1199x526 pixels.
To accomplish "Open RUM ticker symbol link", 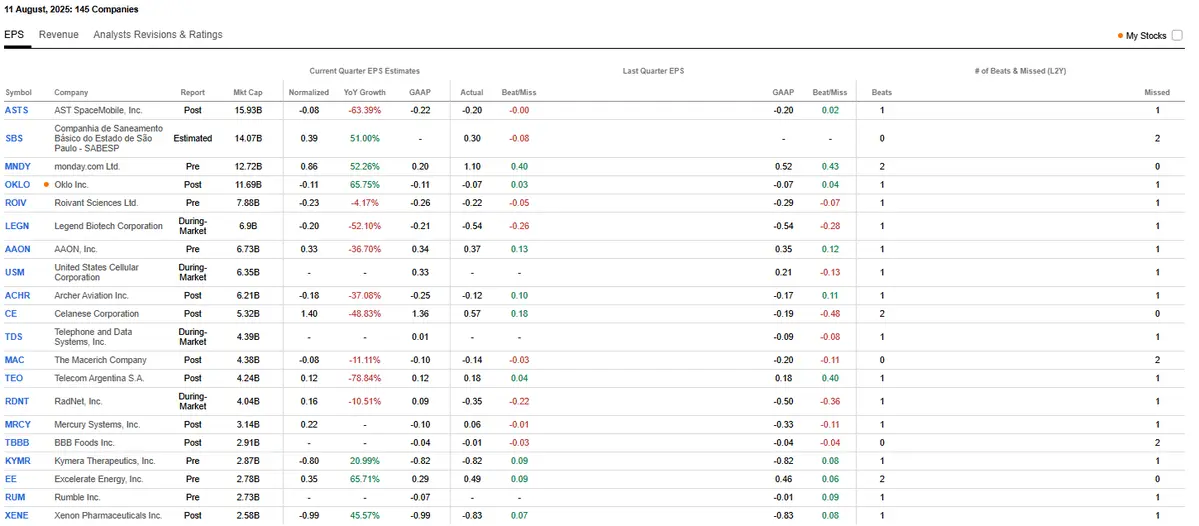I will click(x=15, y=497).
